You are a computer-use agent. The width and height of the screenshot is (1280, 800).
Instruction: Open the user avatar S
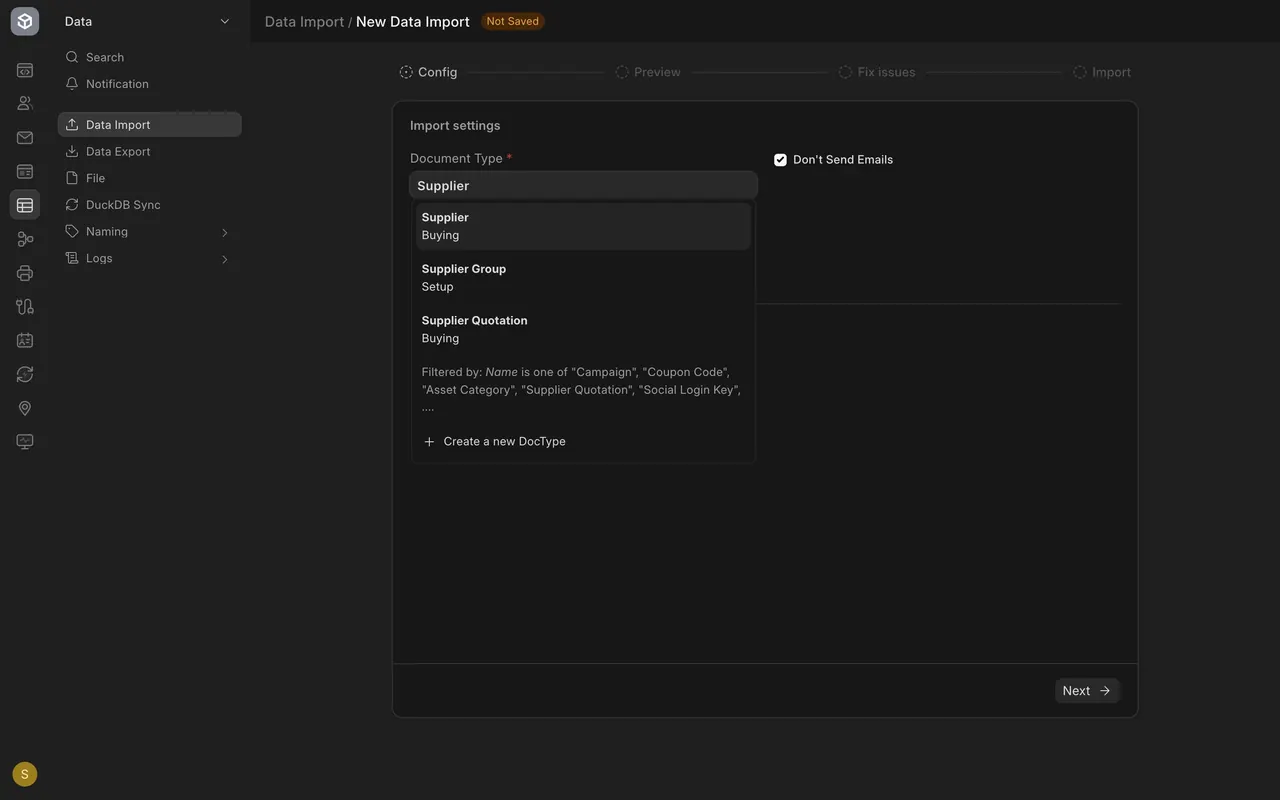pos(25,774)
